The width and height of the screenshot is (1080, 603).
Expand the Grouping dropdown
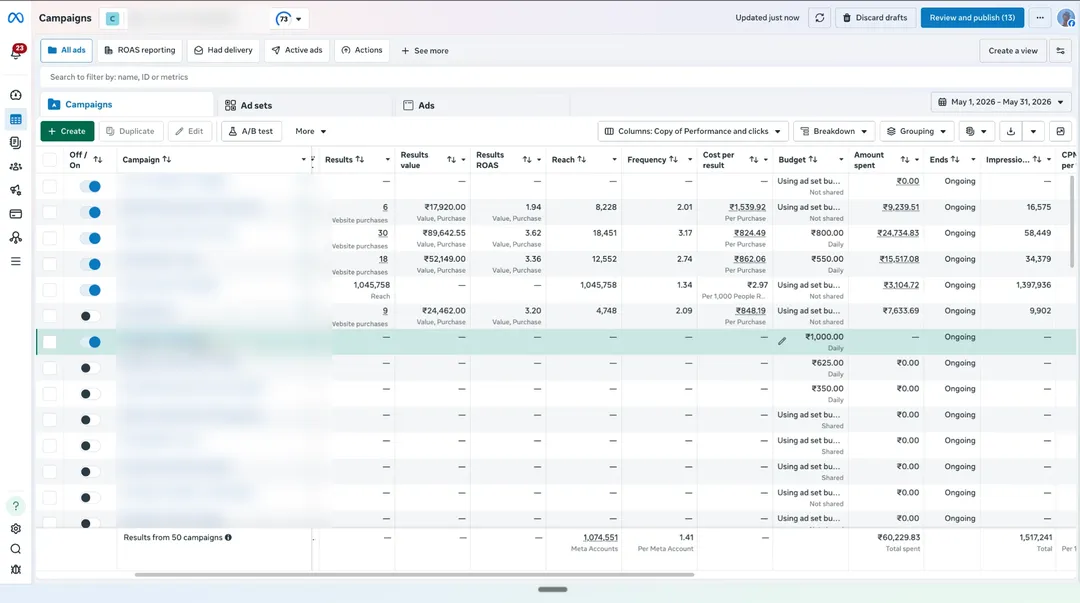[917, 131]
